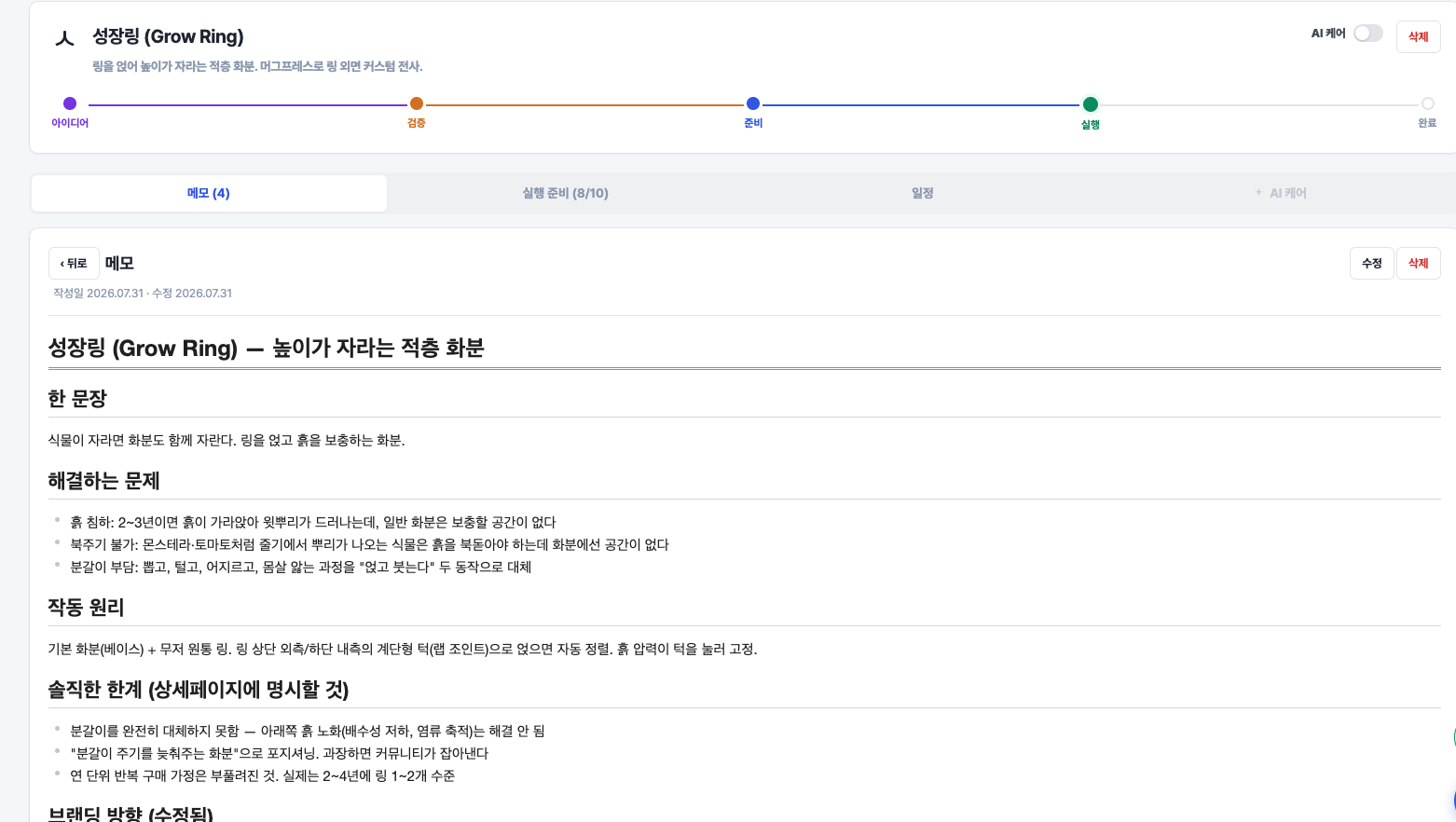Click the 아이디어 stage label
Viewport: 1456px width, 822px height.
70,123
